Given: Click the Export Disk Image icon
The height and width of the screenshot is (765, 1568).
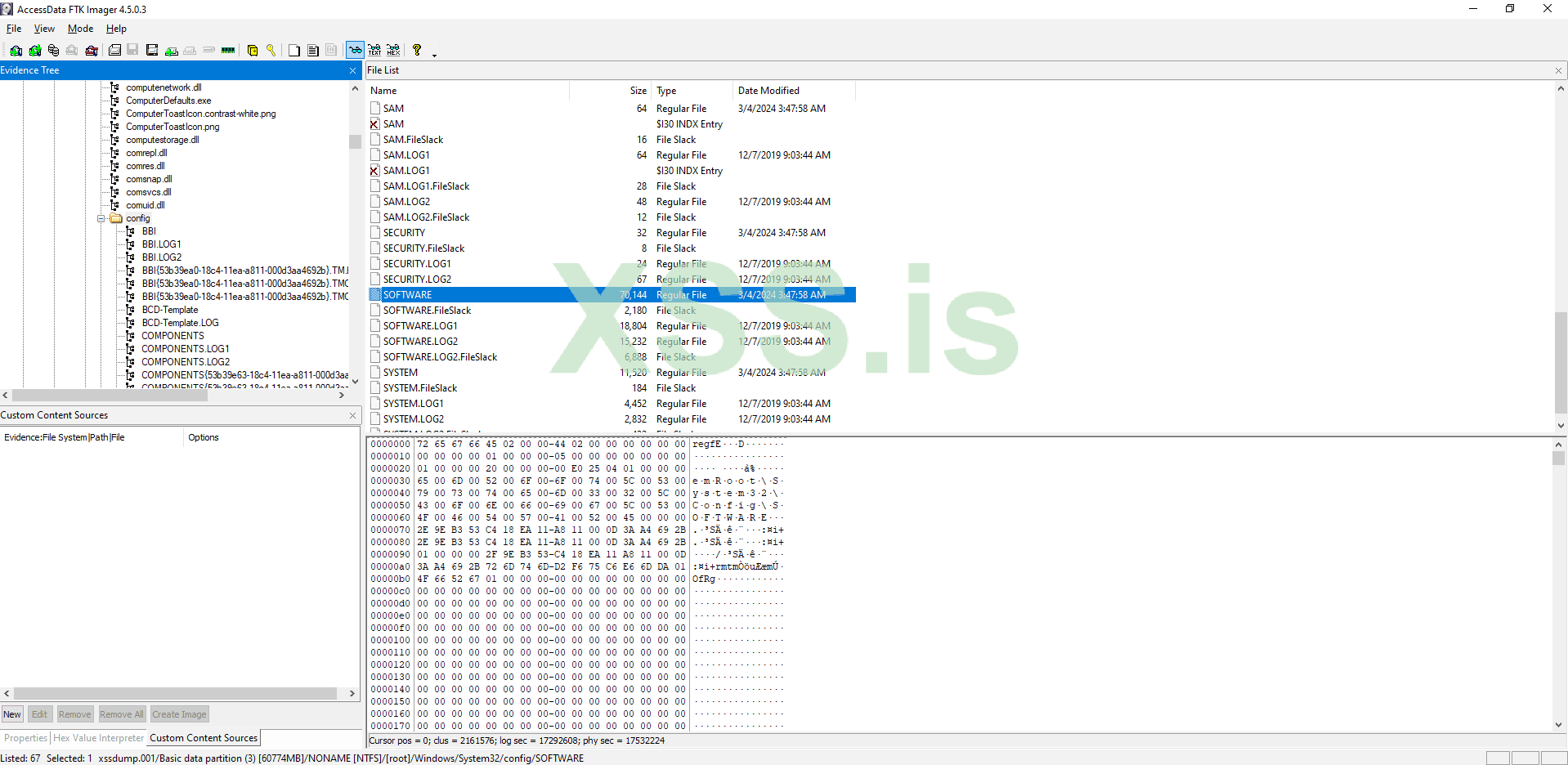Looking at the screenshot, I should coord(132,51).
